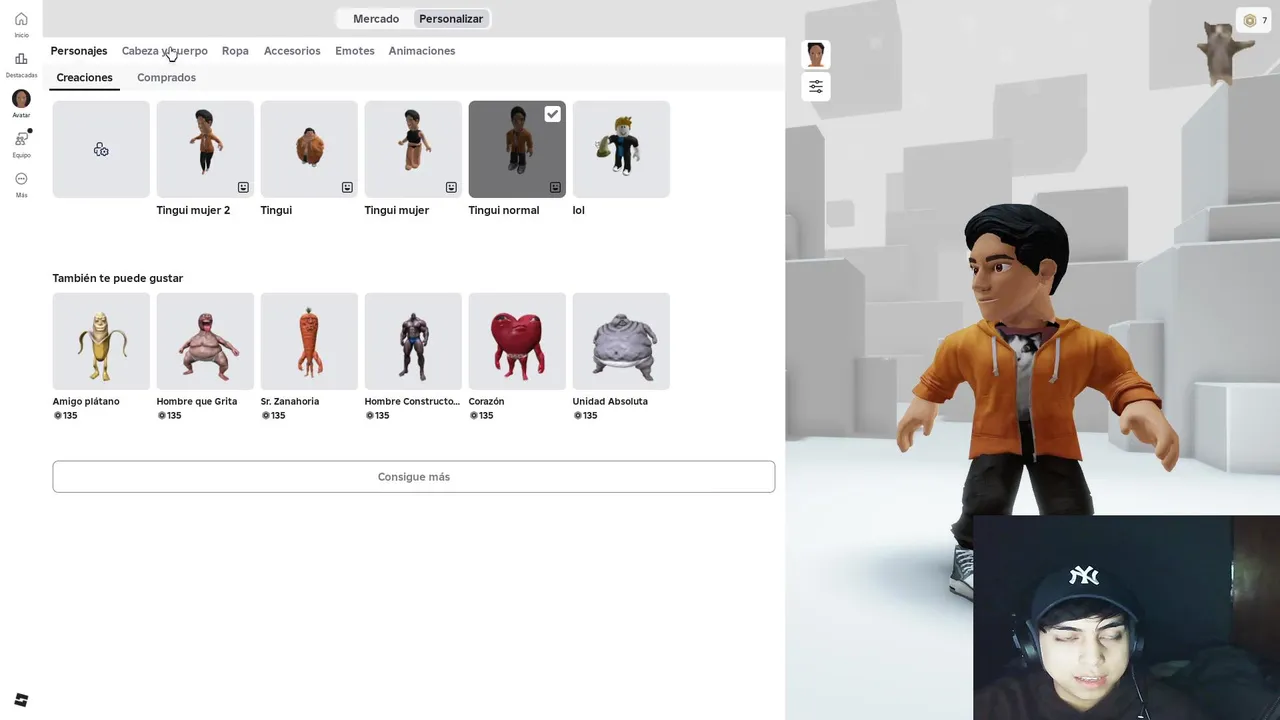Image resolution: width=1280 pixels, height=720 pixels.
Task: Select the lol character thumbnail
Action: pyautogui.click(x=621, y=149)
